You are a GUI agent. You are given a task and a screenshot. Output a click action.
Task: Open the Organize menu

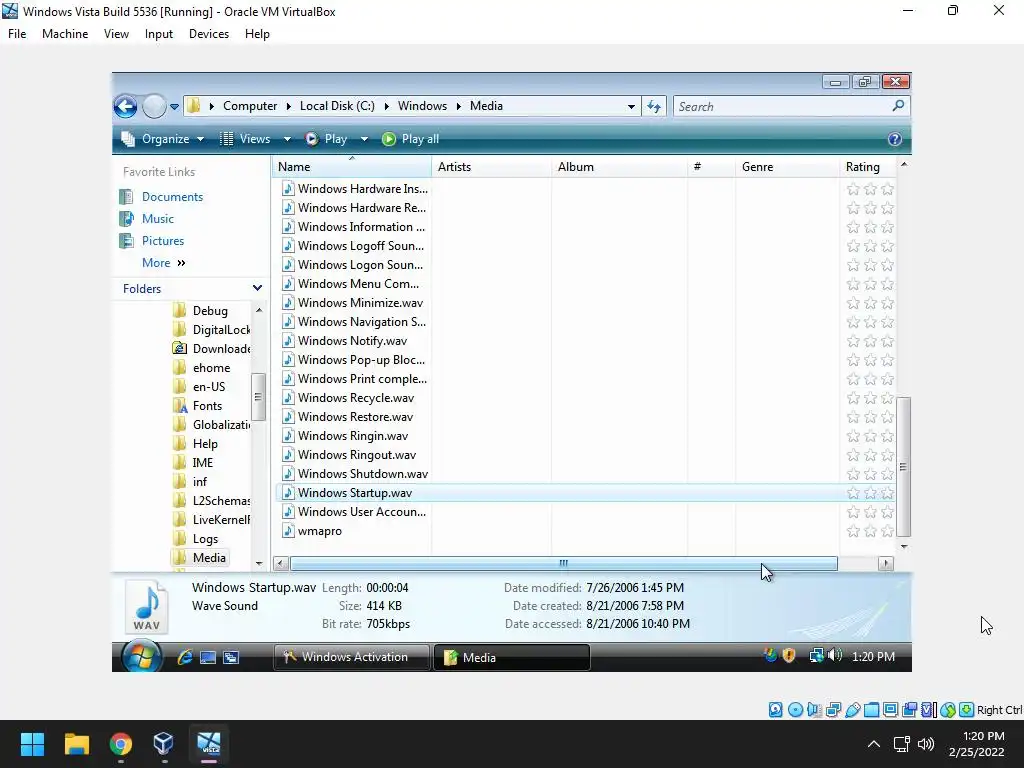[x=163, y=139]
